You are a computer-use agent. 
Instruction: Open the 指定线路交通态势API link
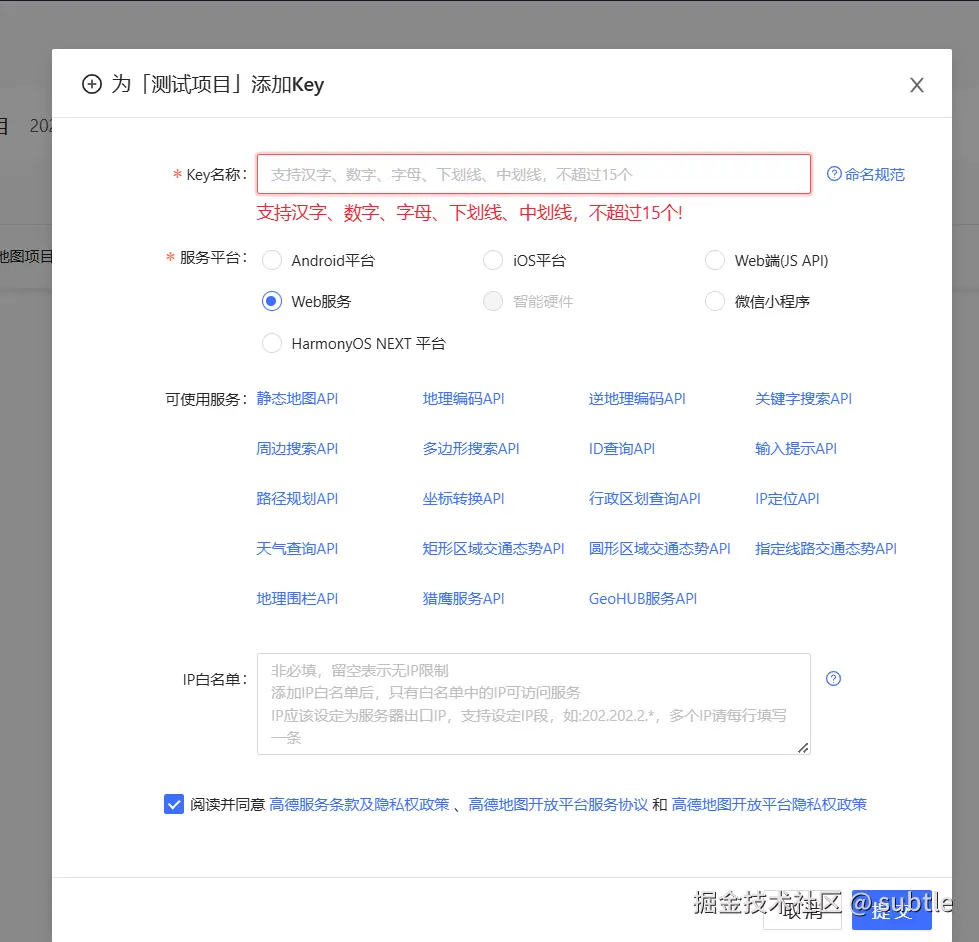coord(825,549)
